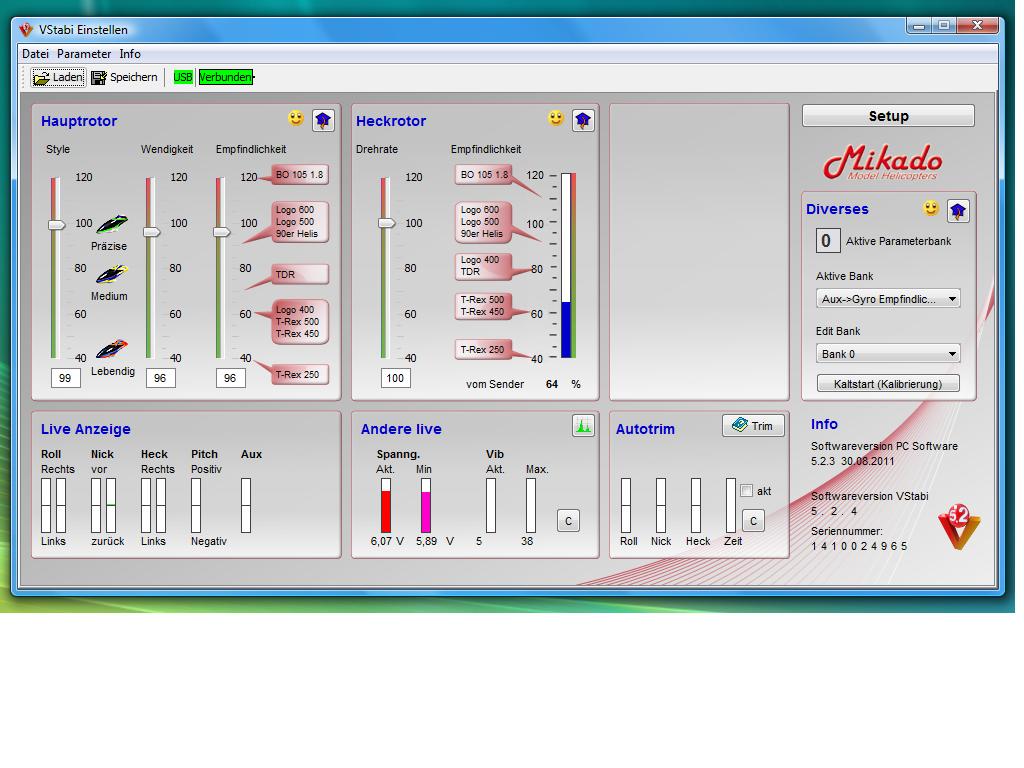The height and width of the screenshot is (768, 1024).
Task: Click the Diverses smiley face icon
Action: click(931, 208)
